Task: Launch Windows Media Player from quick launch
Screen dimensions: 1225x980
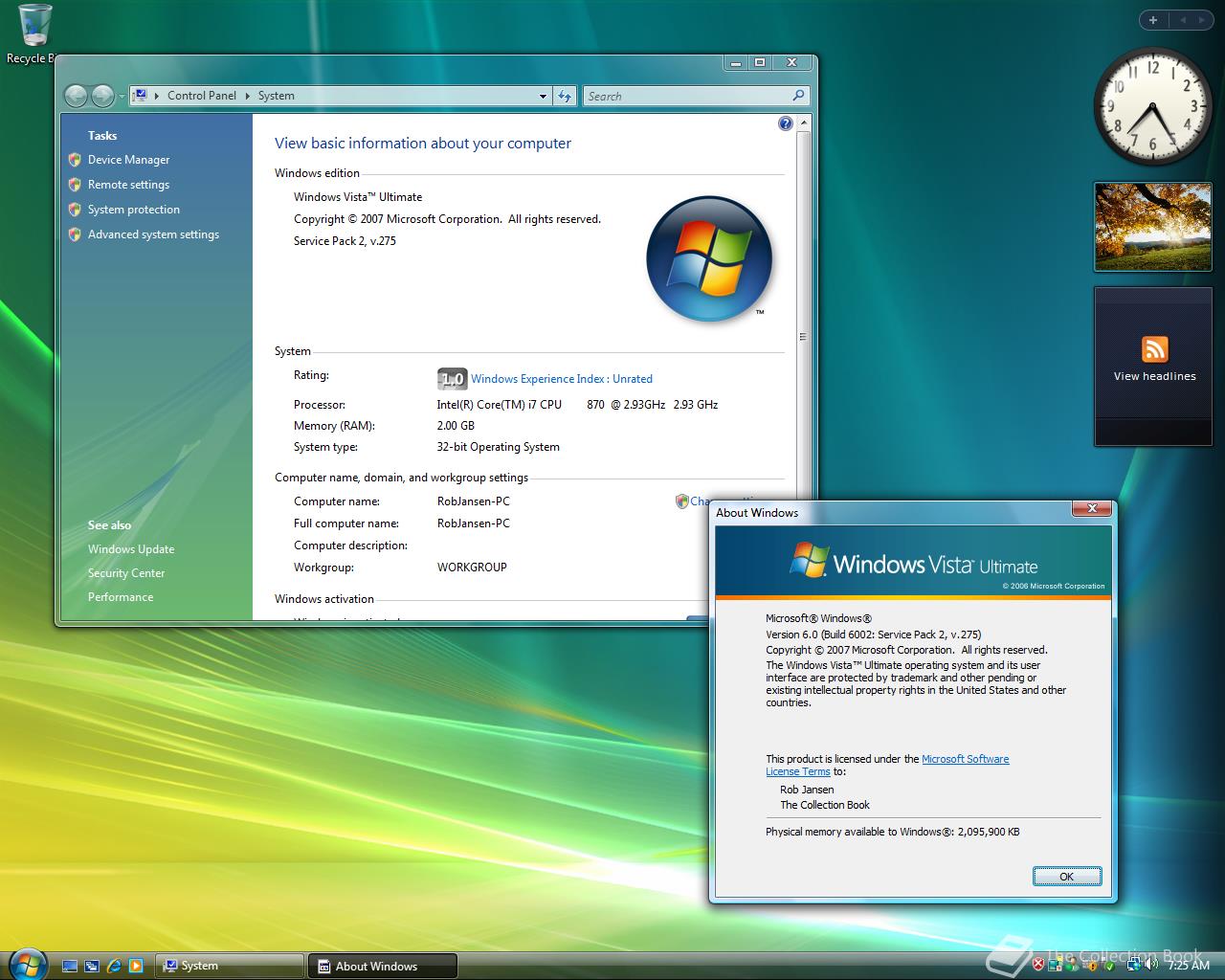Action: click(x=136, y=966)
